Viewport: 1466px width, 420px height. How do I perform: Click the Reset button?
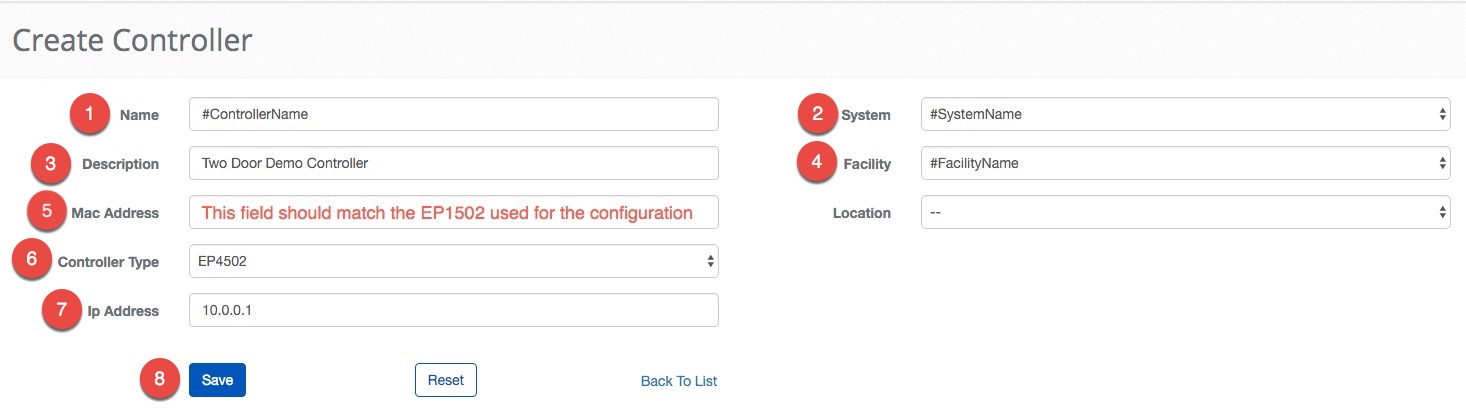pyautogui.click(x=445, y=380)
